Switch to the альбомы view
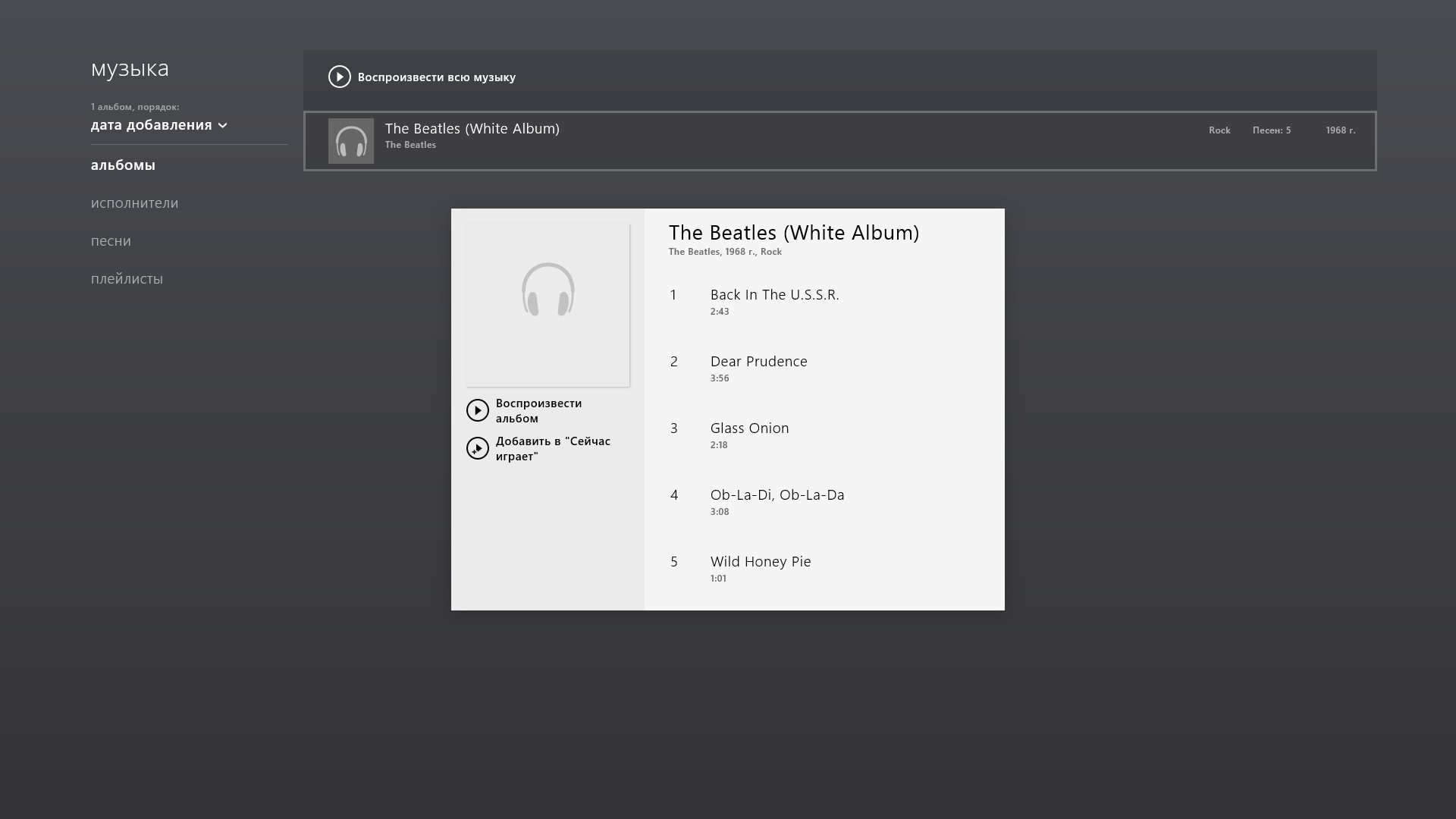The height and width of the screenshot is (819, 1456). [x=123, y=165]
